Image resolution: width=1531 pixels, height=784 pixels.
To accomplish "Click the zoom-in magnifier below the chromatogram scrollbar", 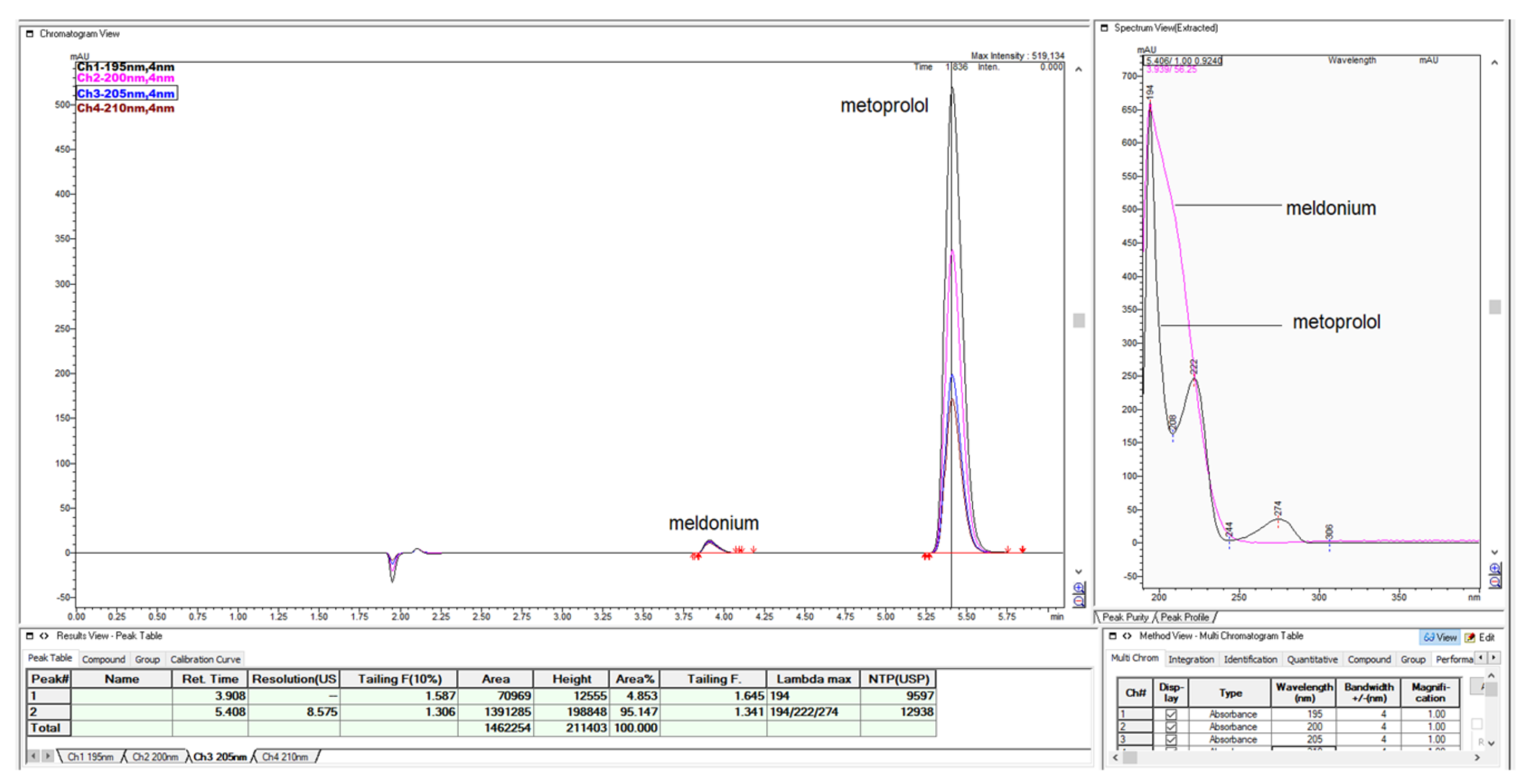I will [x=1077, y=587].
